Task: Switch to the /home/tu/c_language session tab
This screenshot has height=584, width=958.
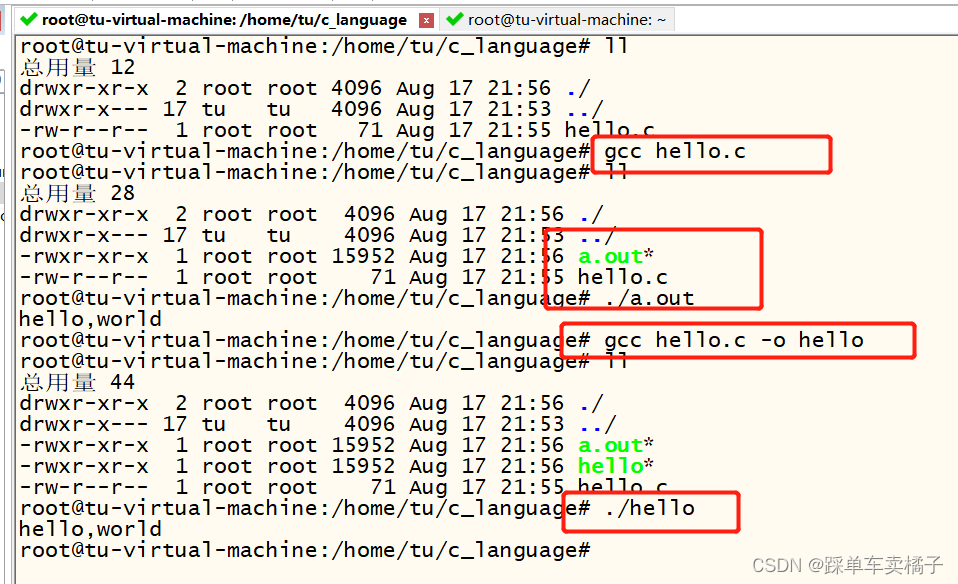Action: 224,20
